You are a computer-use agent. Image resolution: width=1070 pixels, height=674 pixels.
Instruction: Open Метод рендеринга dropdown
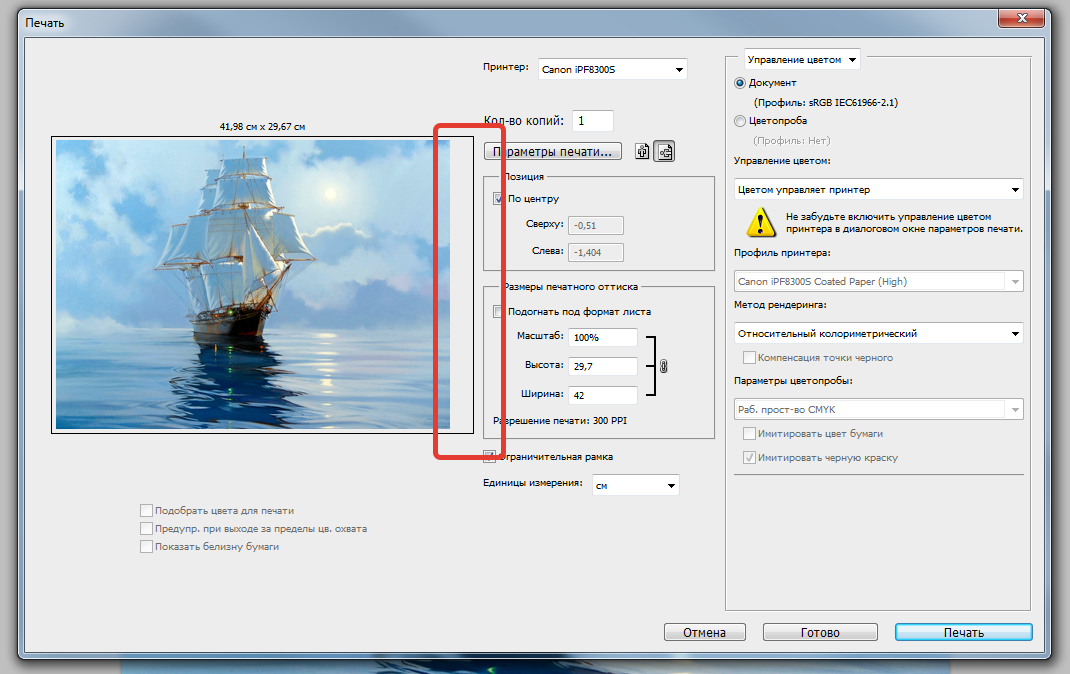879,334
